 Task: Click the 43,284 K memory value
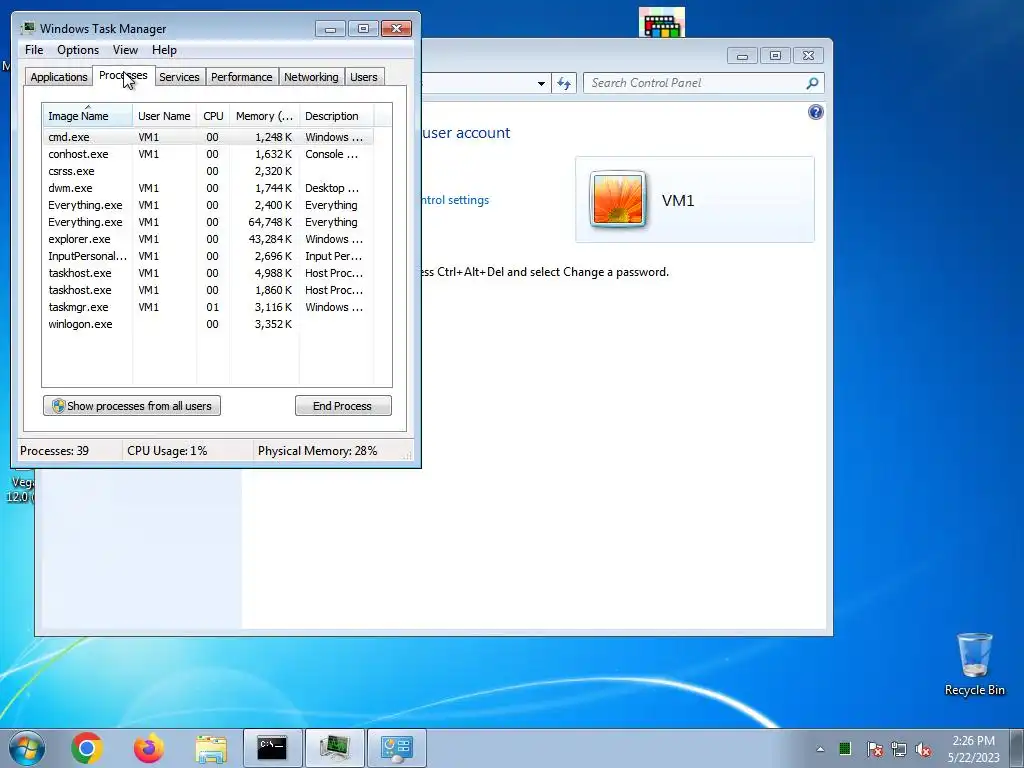pyautogui.click(x=270, y=239)
